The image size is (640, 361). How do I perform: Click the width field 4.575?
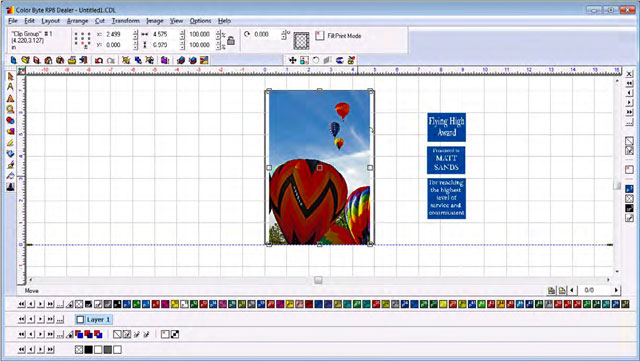[165, 34]
